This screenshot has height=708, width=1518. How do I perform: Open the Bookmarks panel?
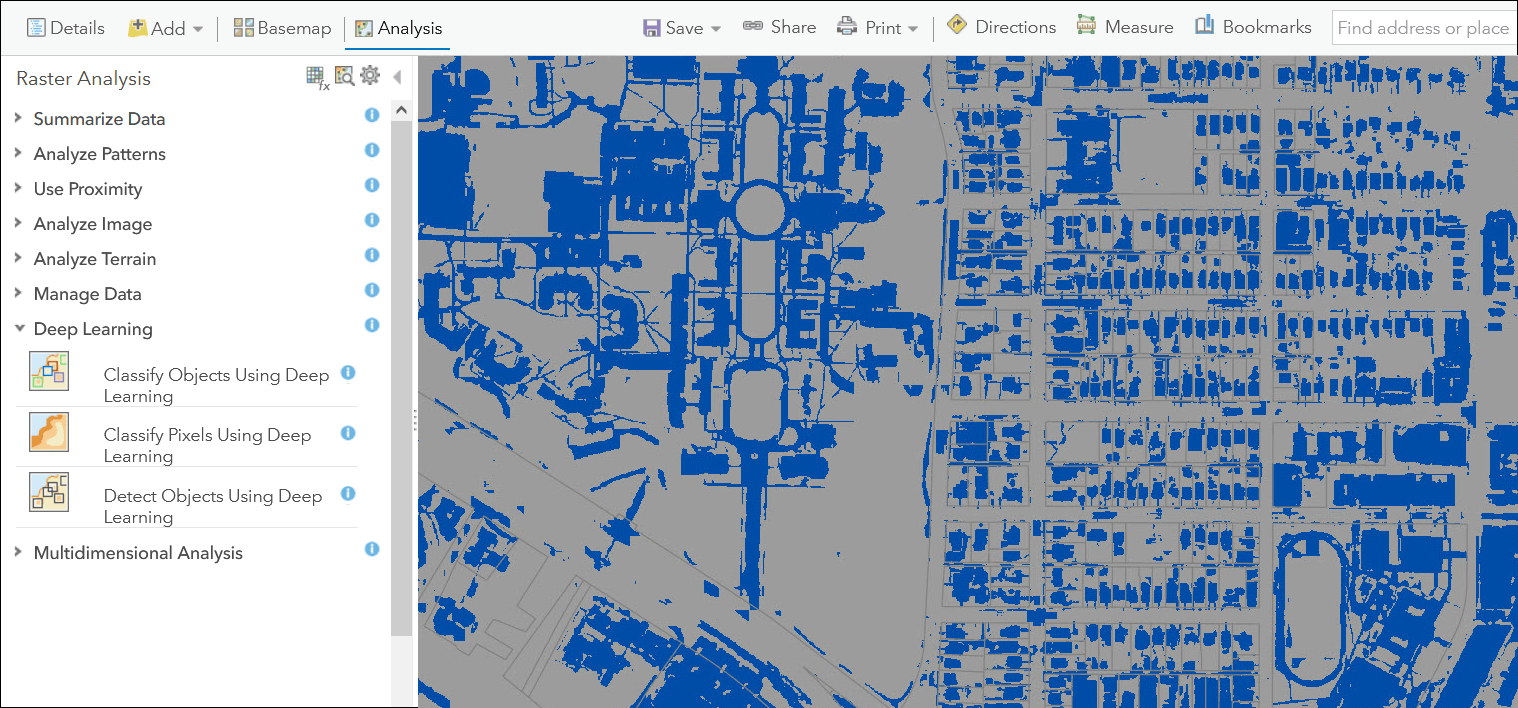click(x=1253, y=26)
